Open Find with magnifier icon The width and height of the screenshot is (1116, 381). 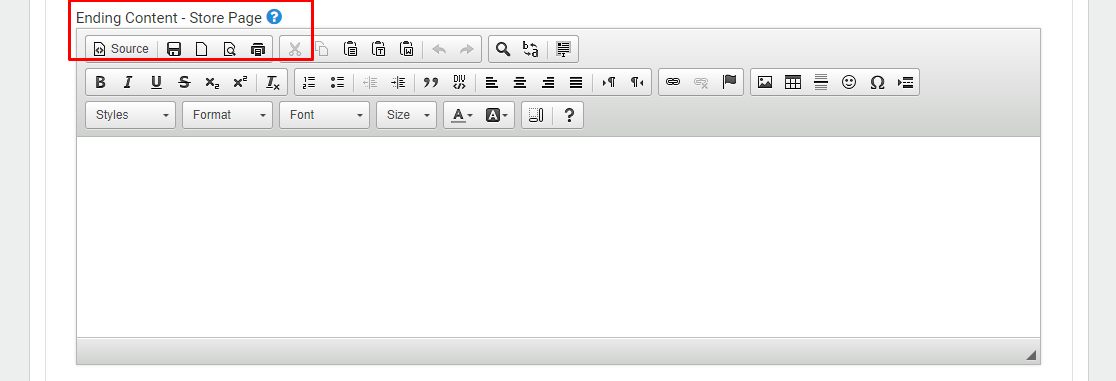[x=503, y=49]
